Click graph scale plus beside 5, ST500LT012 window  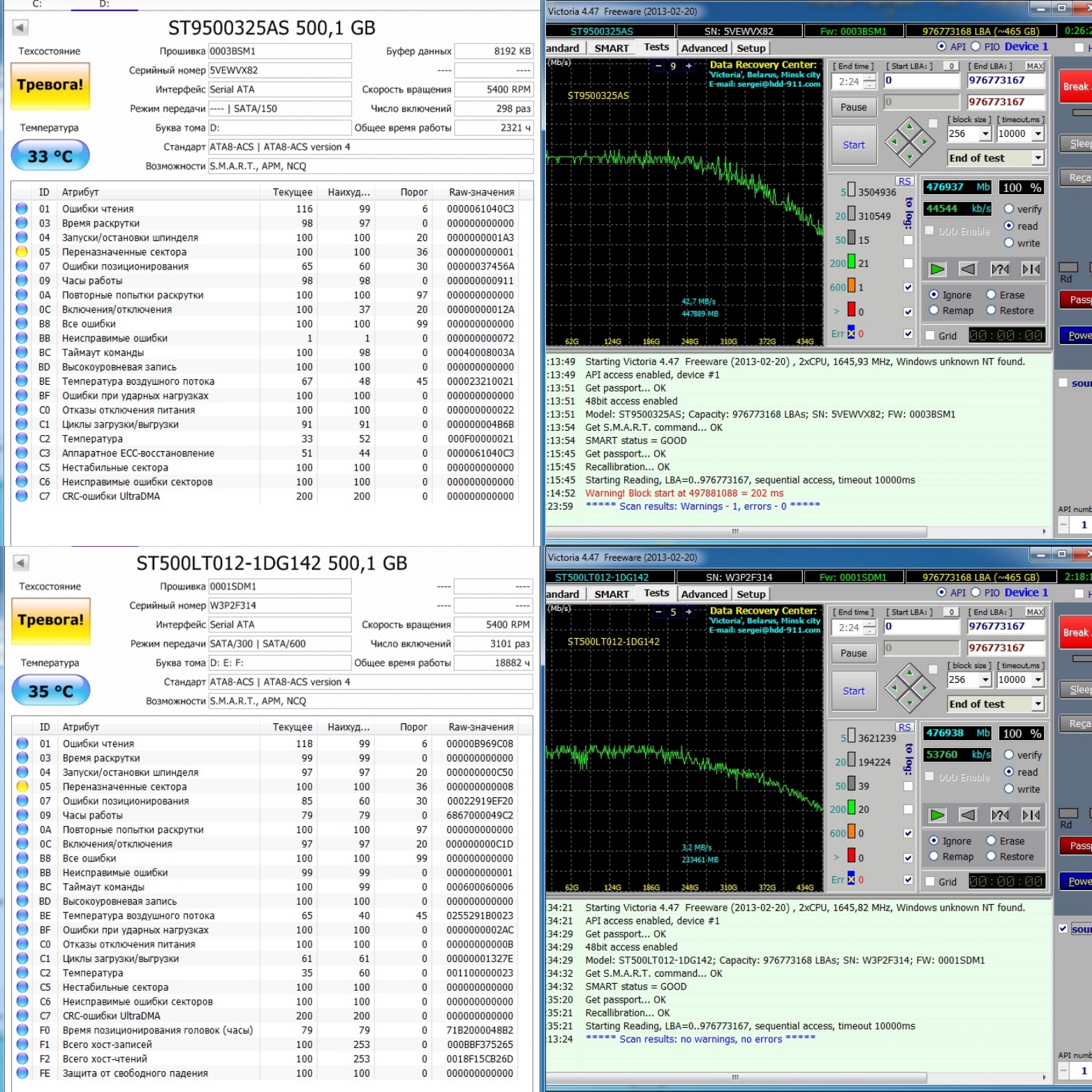(688, 612)
